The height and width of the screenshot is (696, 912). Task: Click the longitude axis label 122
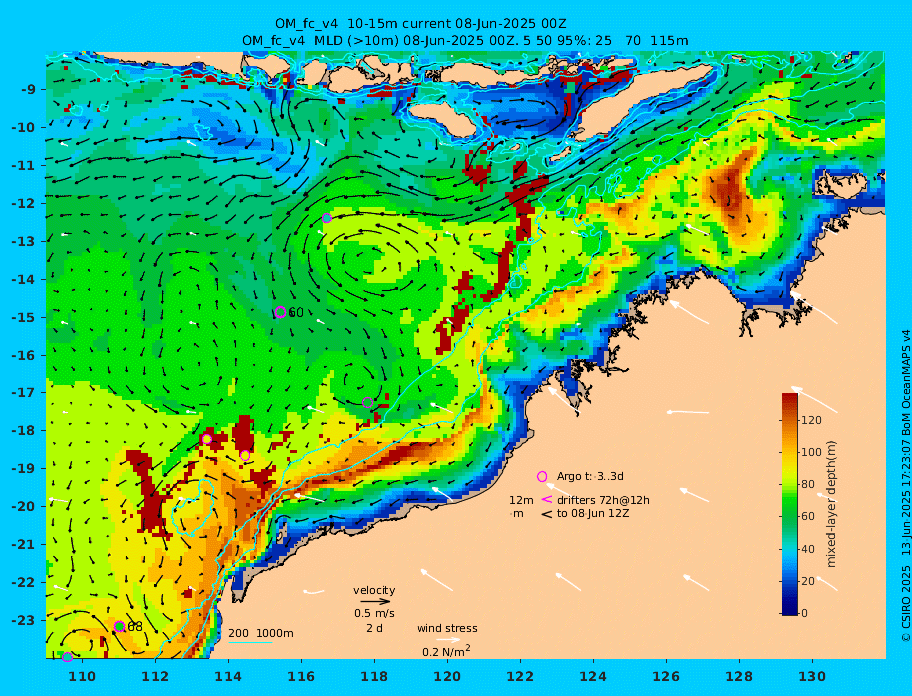coord(521,676)
